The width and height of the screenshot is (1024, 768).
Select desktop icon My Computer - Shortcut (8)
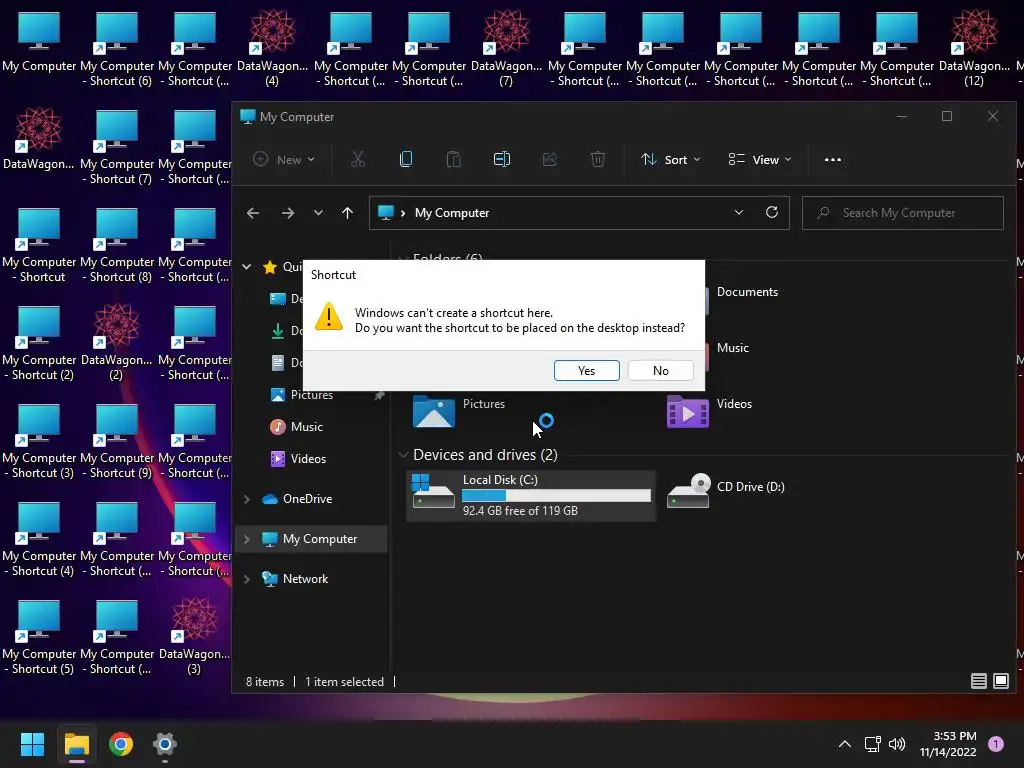point(117,246)
